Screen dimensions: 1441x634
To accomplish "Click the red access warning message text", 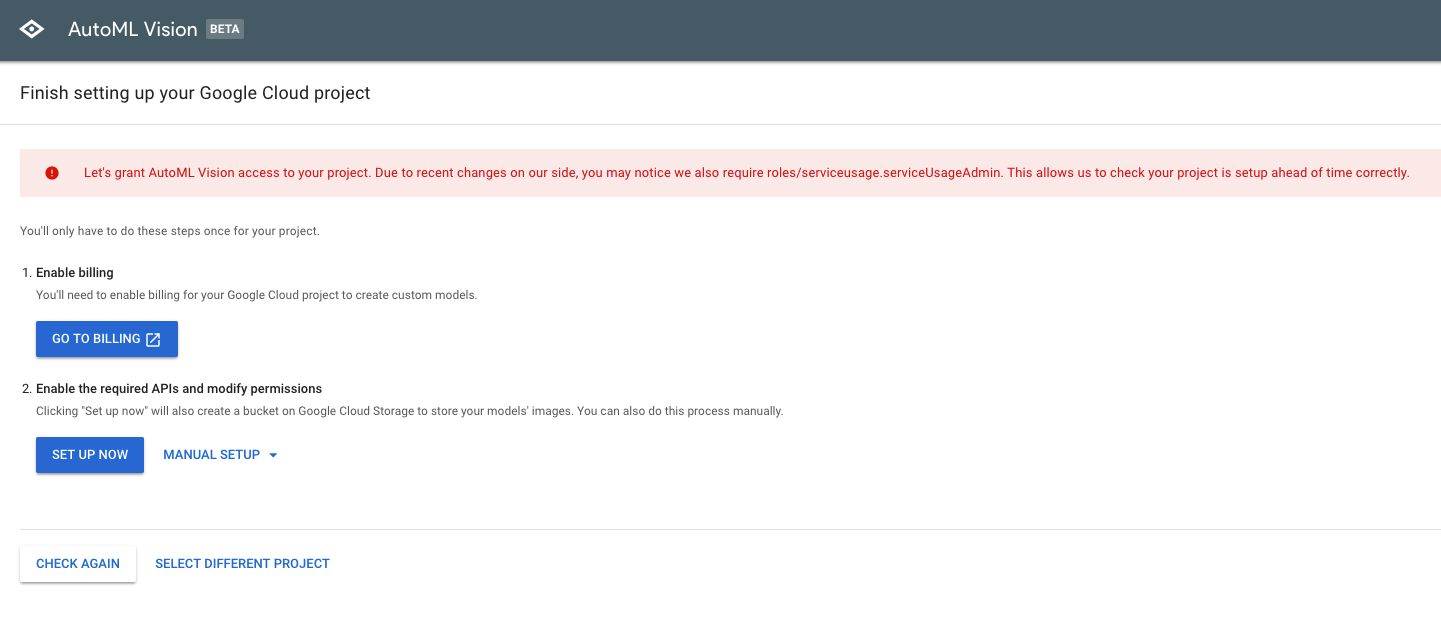I will pos(746,173).
